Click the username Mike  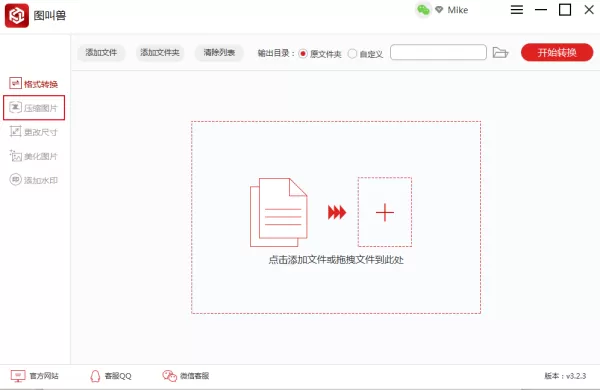click(x=458, y=10)
